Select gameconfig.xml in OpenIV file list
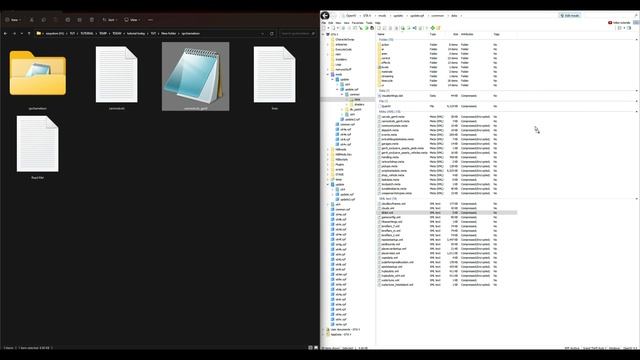 point(391,217)
